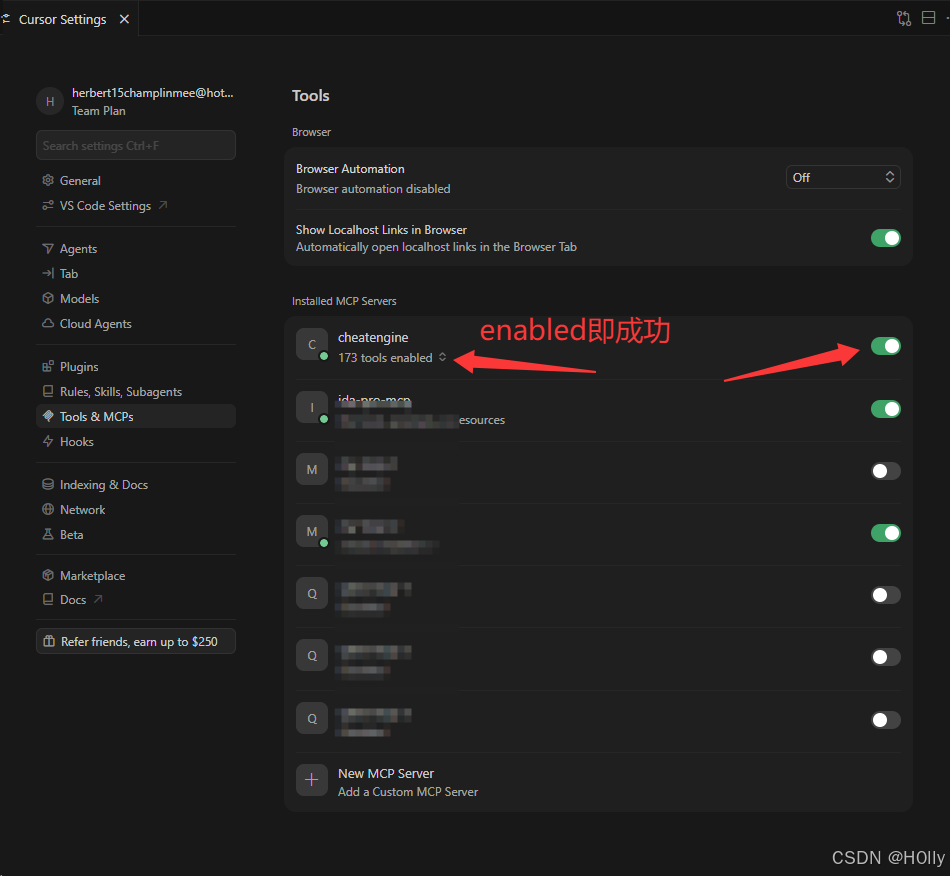Click the Tools & MCPs icon
The width and height of the screenshot is (950, 876).
point(48,416)
